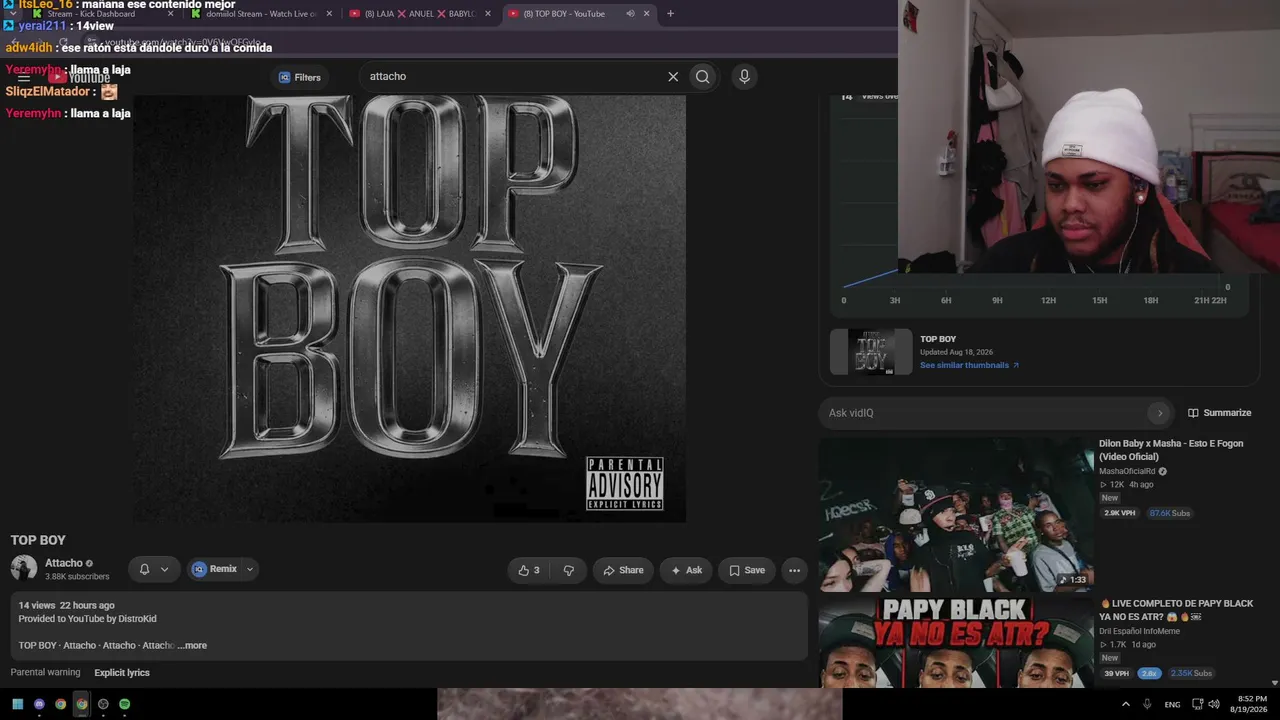
Task: Open the Attacho channel name link
Action: 64,563
